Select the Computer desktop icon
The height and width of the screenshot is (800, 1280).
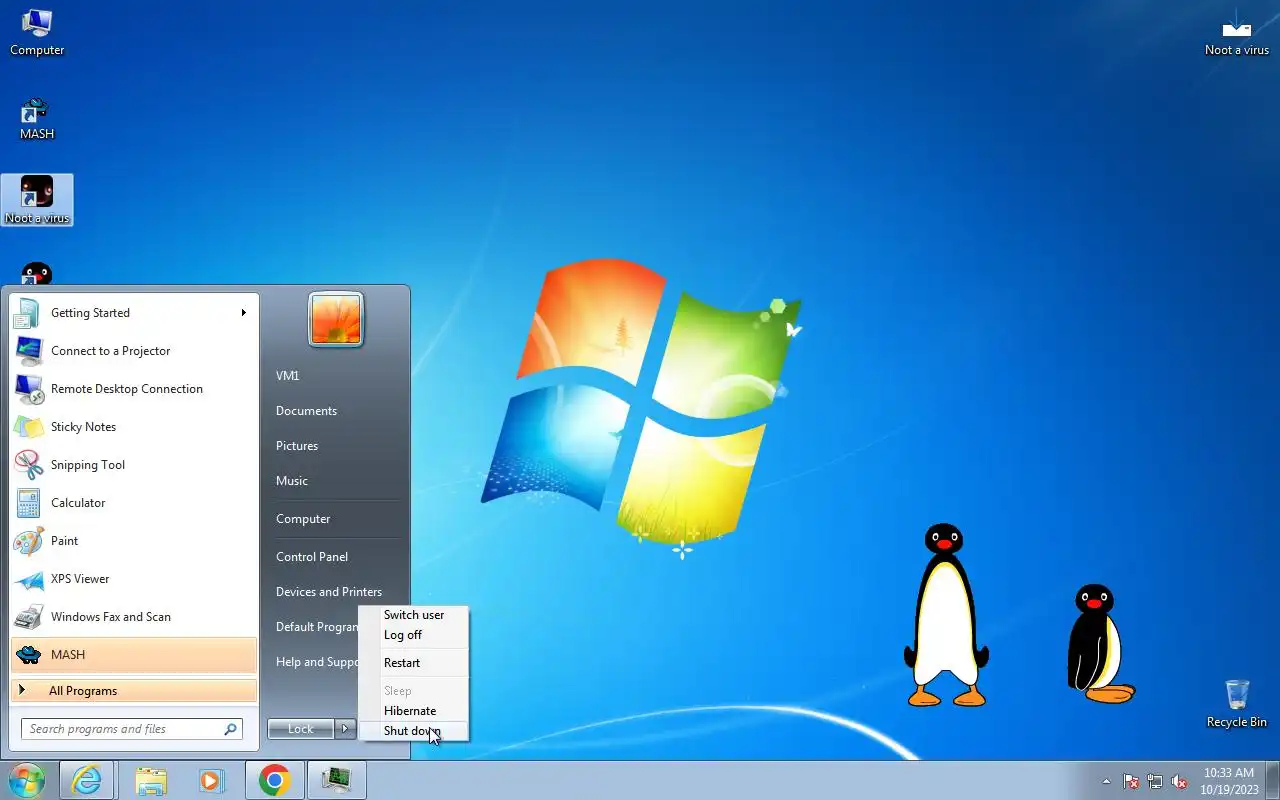(37, 32)
